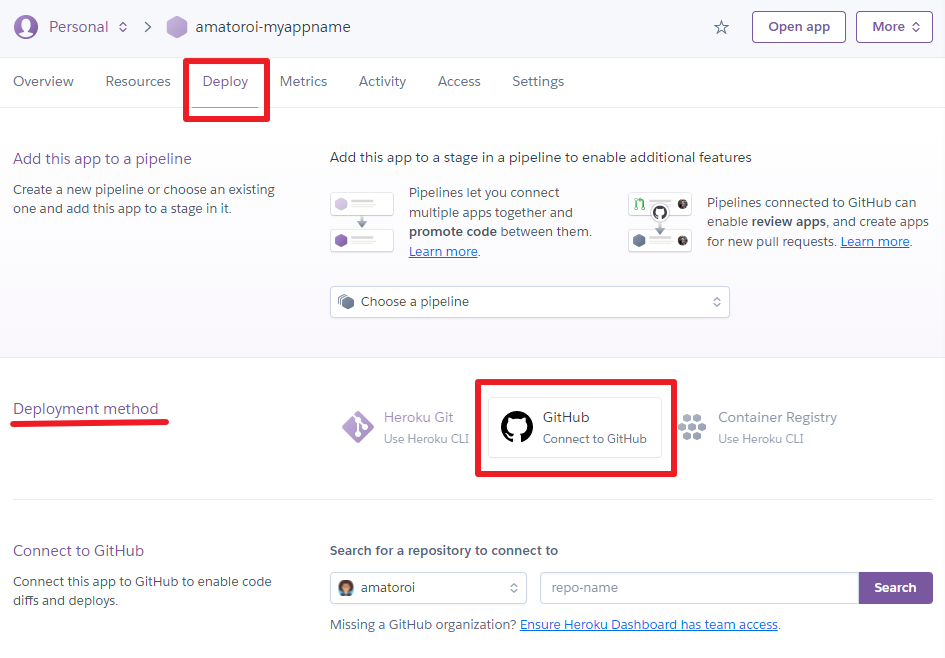Screen dimensions: 945x658
Task: Click the pipeline promote illustration
Action: (362, 222)
